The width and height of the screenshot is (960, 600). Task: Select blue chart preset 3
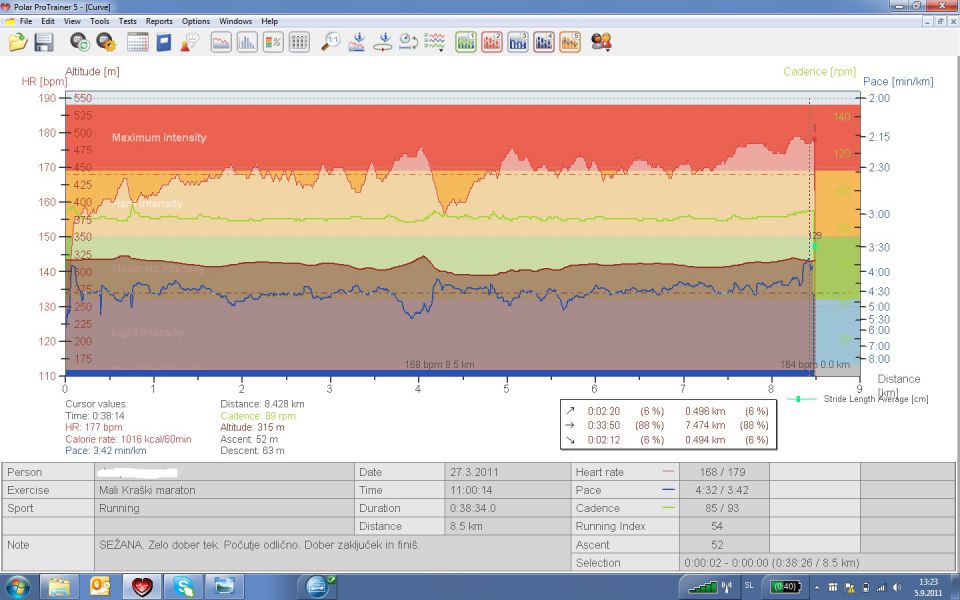pos(518,42)
